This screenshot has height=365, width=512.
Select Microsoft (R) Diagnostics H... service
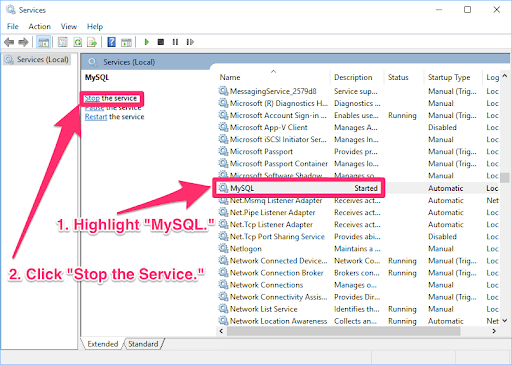pyautogui.click(x=358, y=103)
